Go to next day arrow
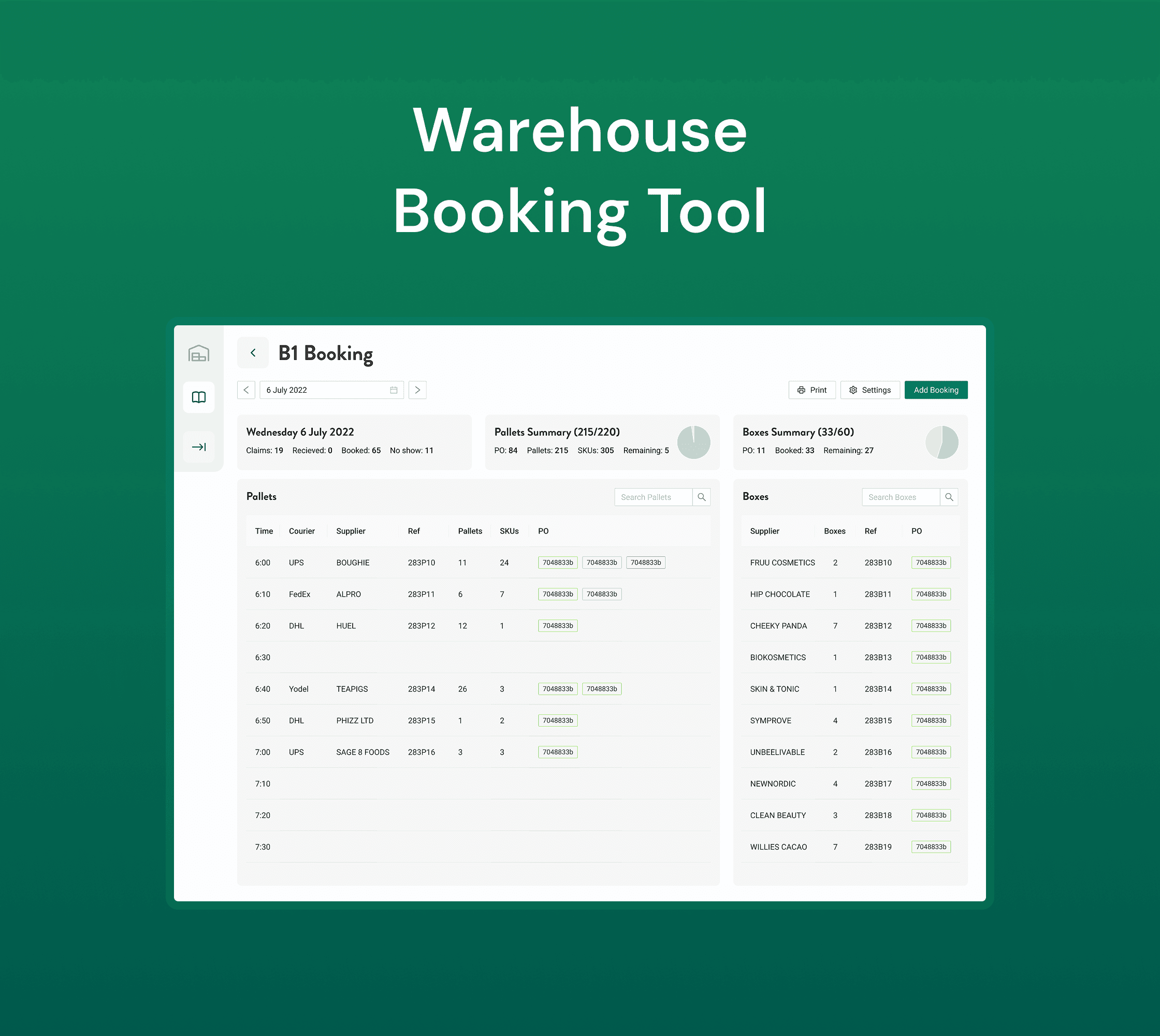Viewport: 1160px width, 1036px height. tap(417, 390)
